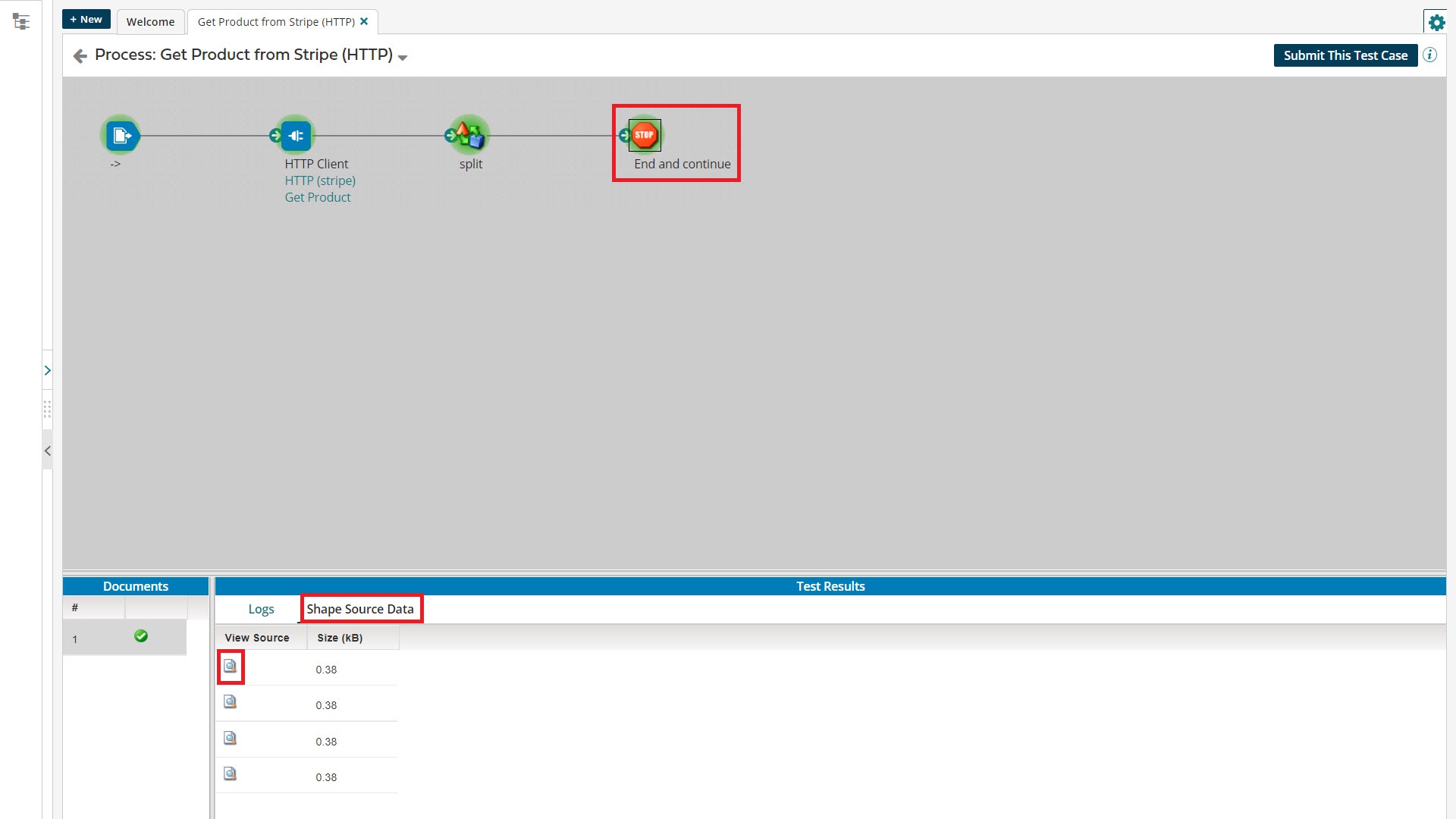Click the HTTP Client shape on the canvas

click(296, 135)
